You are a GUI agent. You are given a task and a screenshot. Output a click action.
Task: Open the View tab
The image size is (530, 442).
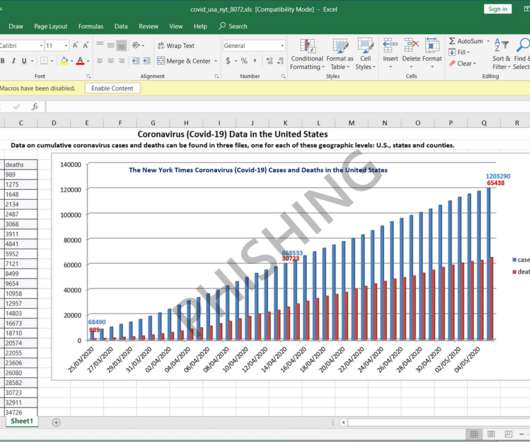point(176,26)
